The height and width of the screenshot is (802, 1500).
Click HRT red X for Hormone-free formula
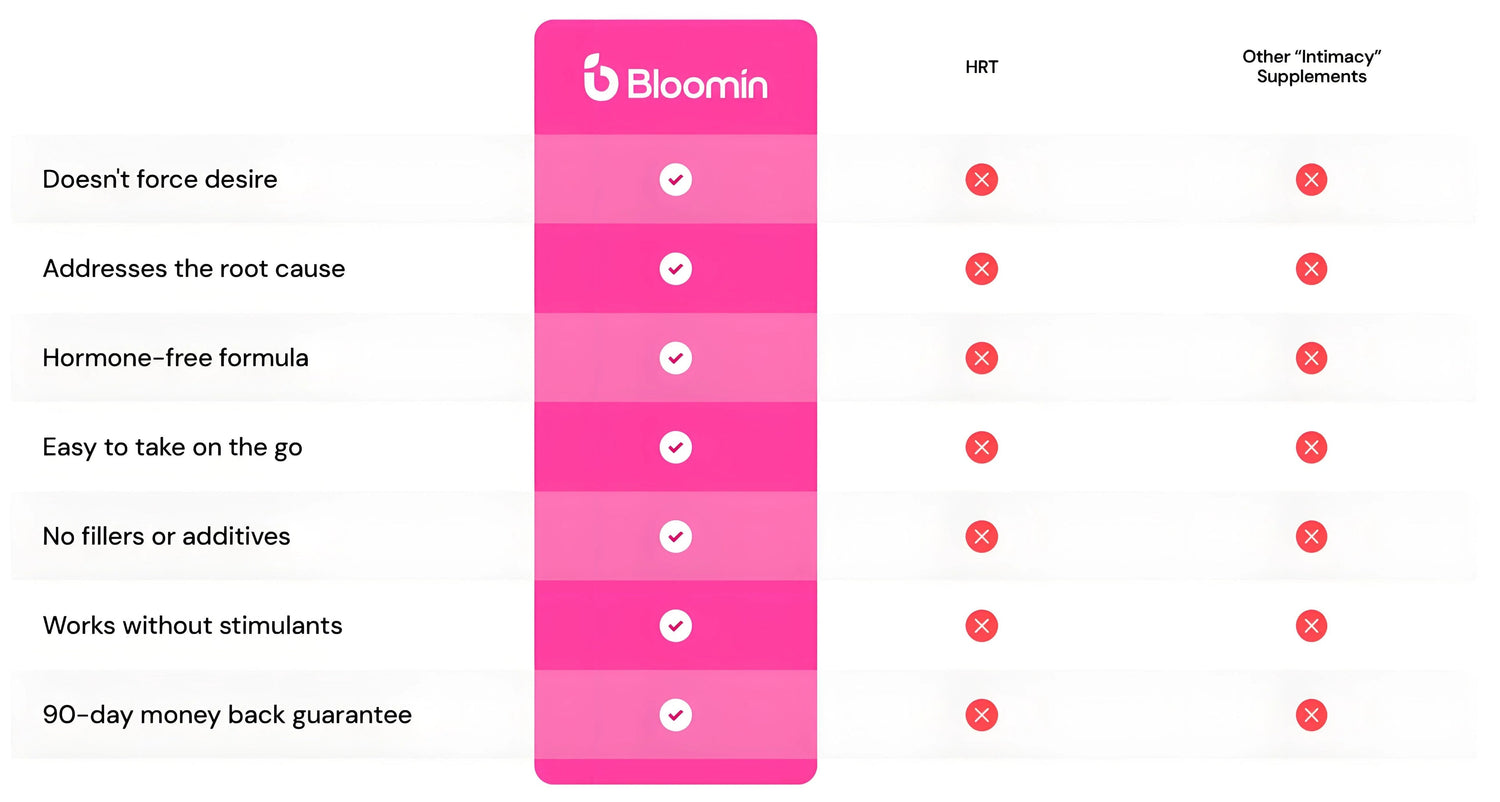[982, 358]
